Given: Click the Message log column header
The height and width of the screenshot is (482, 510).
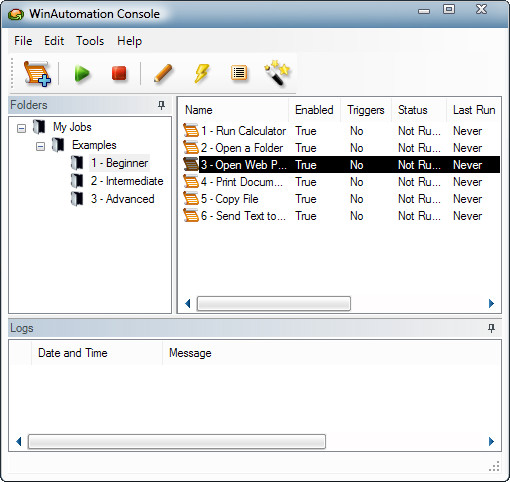Looking at the screenshot, I should (190, 353).
